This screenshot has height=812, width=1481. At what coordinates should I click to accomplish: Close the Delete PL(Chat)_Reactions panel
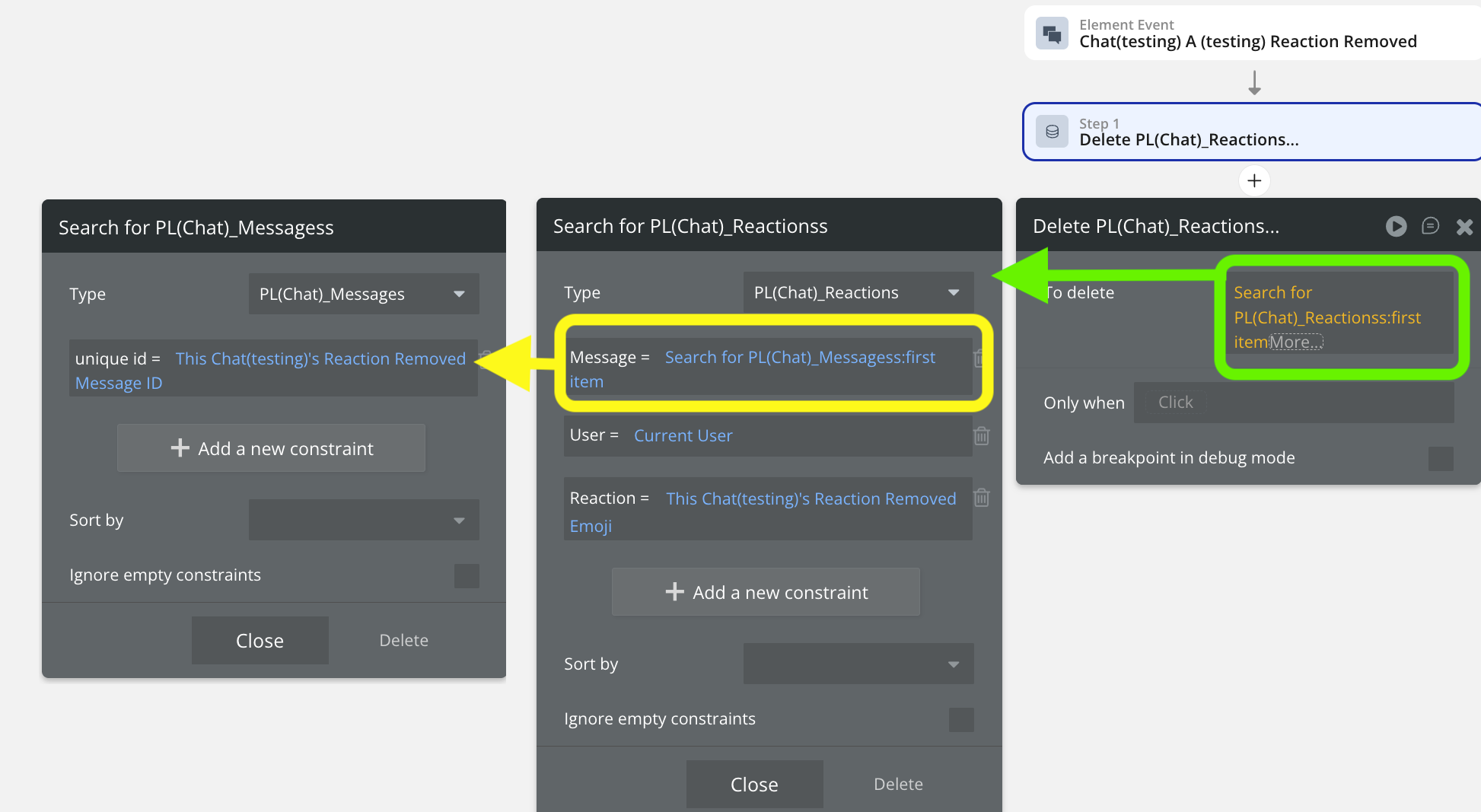[1464, 227]
